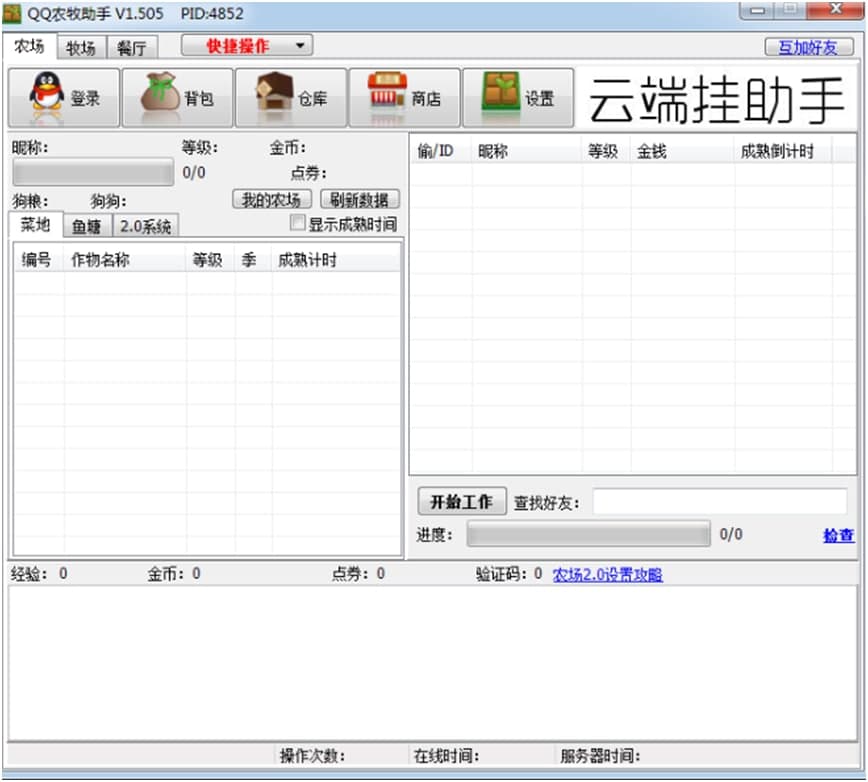Screen dimensions: 868x782
Task: Click the 我的农场 button
Action: [271, 199]
